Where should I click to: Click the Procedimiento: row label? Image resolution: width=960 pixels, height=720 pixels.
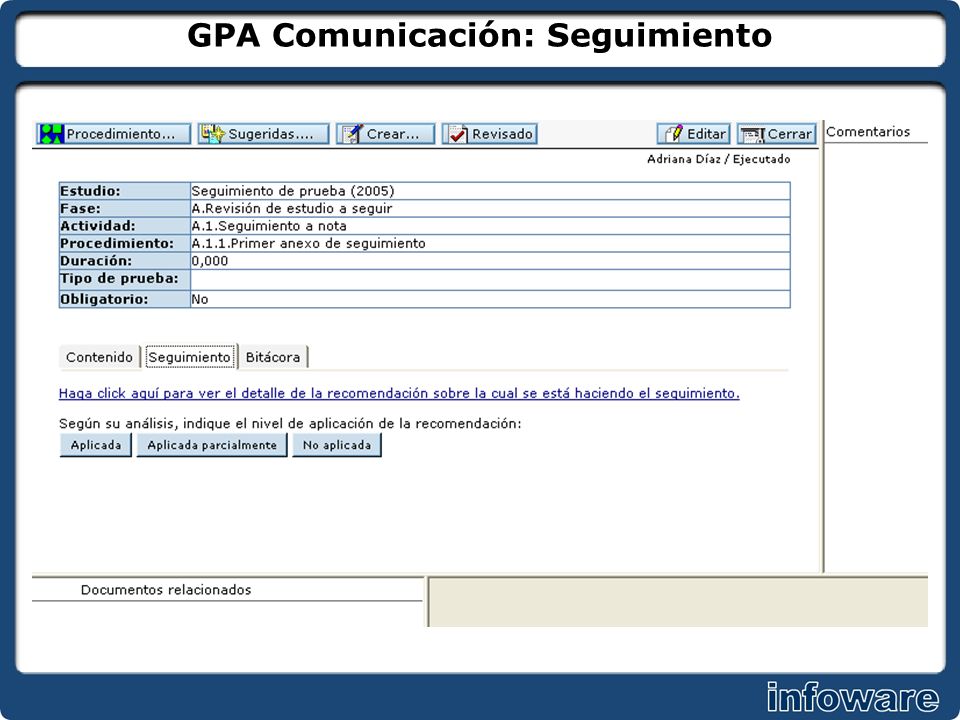(x=116, y=243)
